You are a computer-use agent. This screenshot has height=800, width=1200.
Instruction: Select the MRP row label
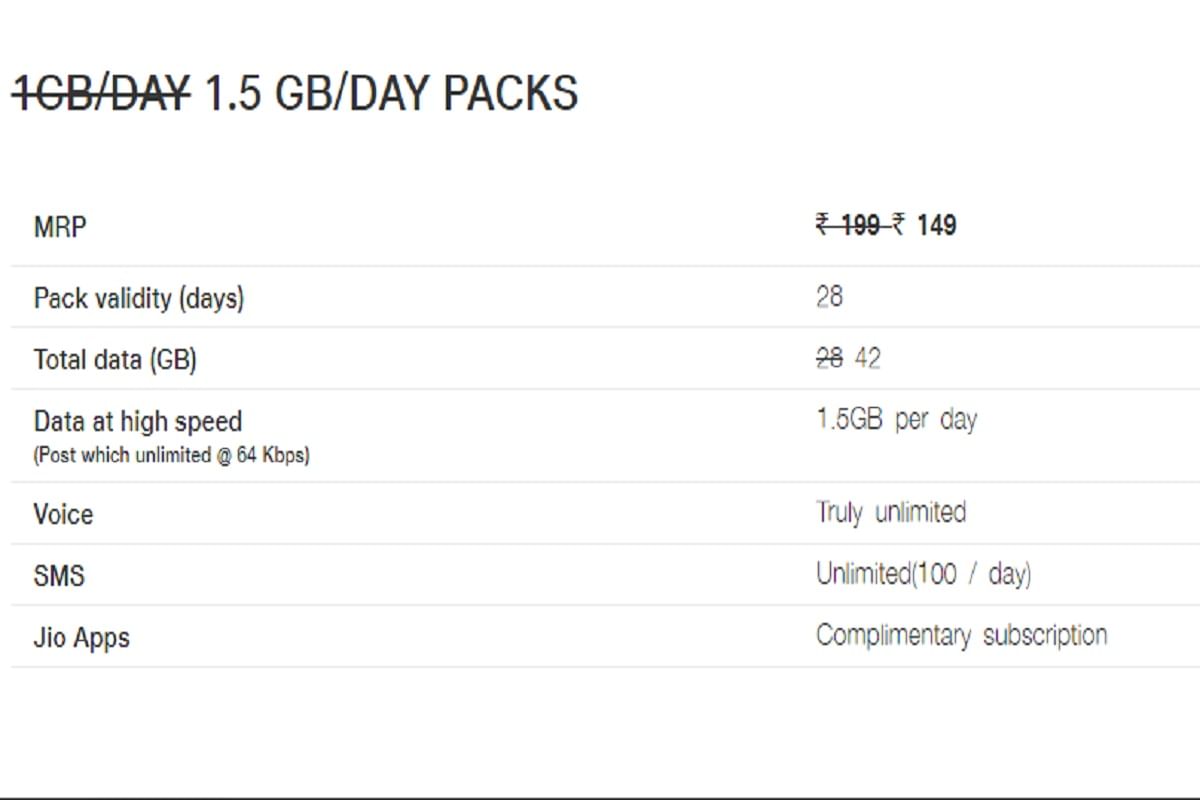60,227
